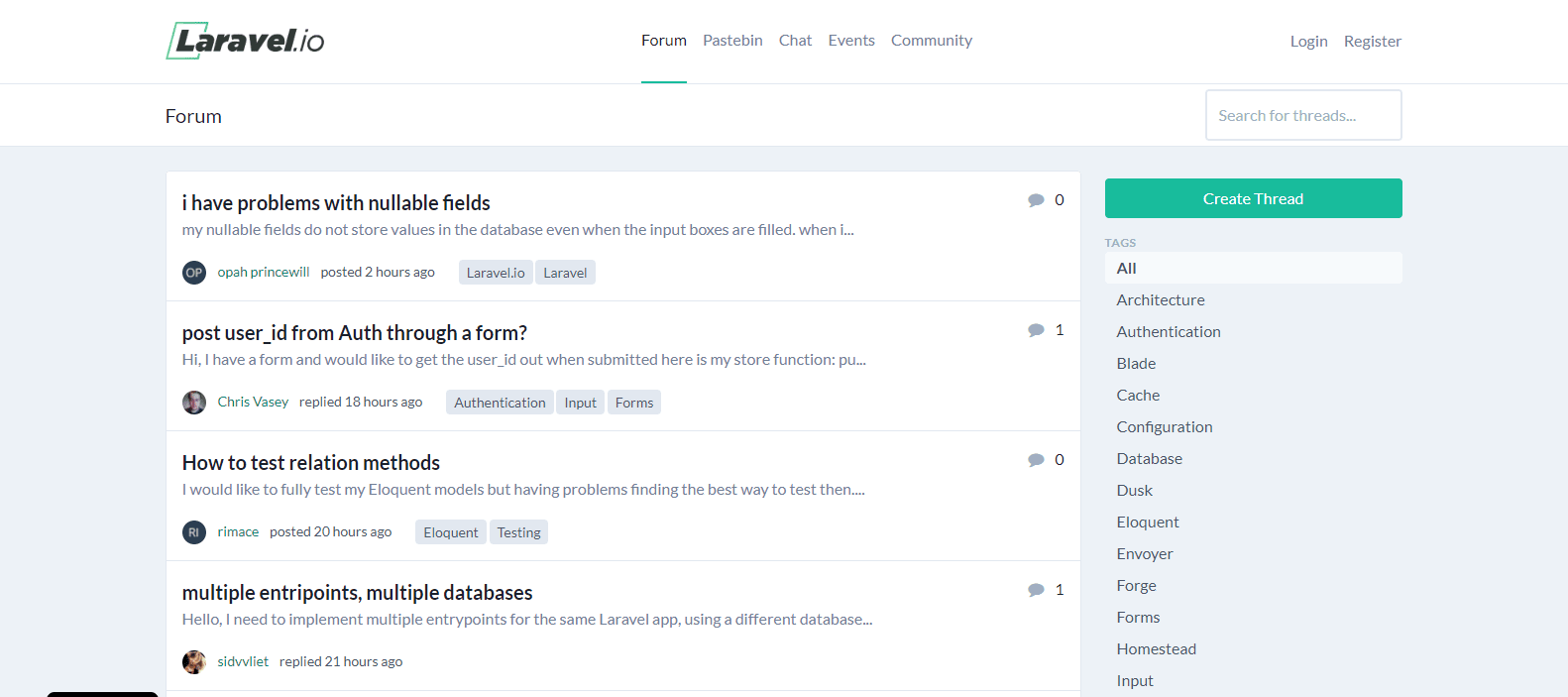Open thread 'How to test relation methods'
Viewport: 1568px width, 697px height.
pos(311,463)
